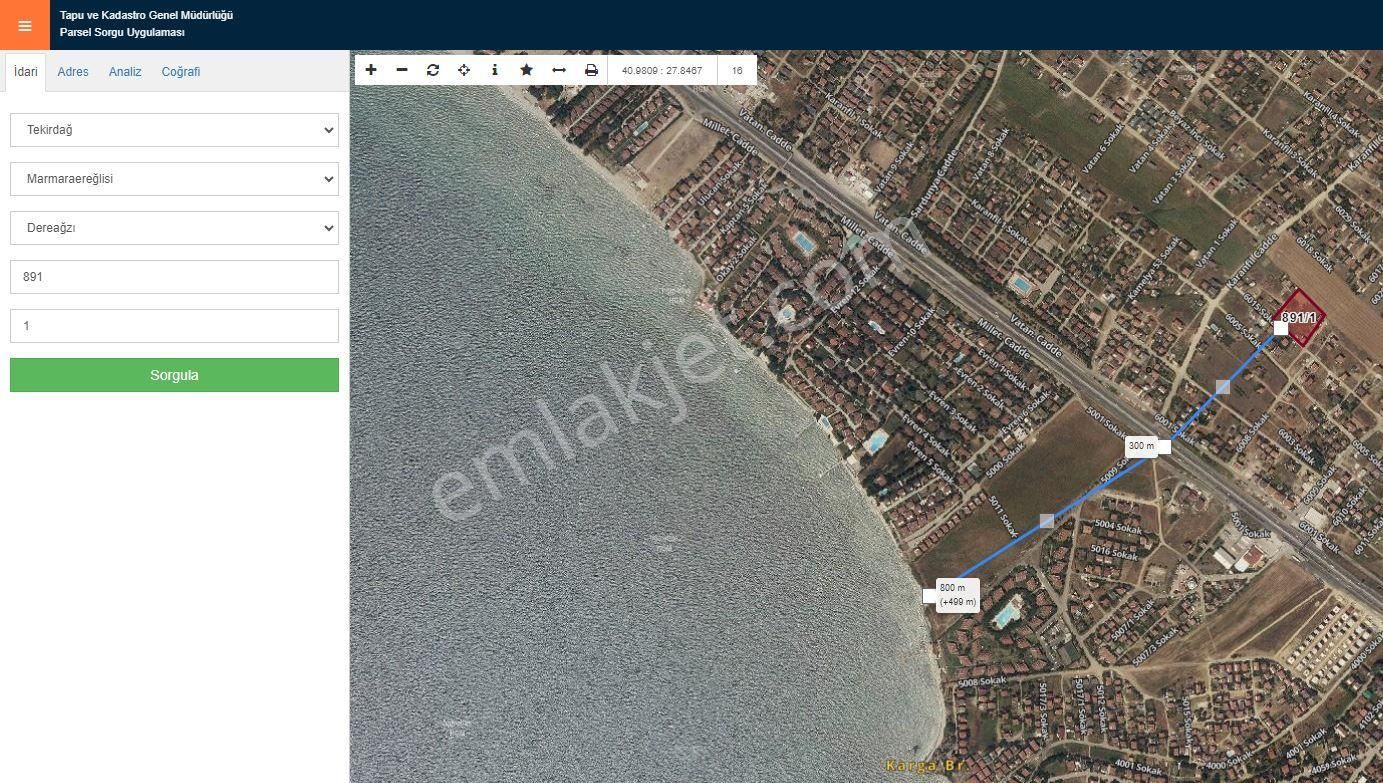
Task: Select the crosshair locate tool
Action: (x=464, y=70)
